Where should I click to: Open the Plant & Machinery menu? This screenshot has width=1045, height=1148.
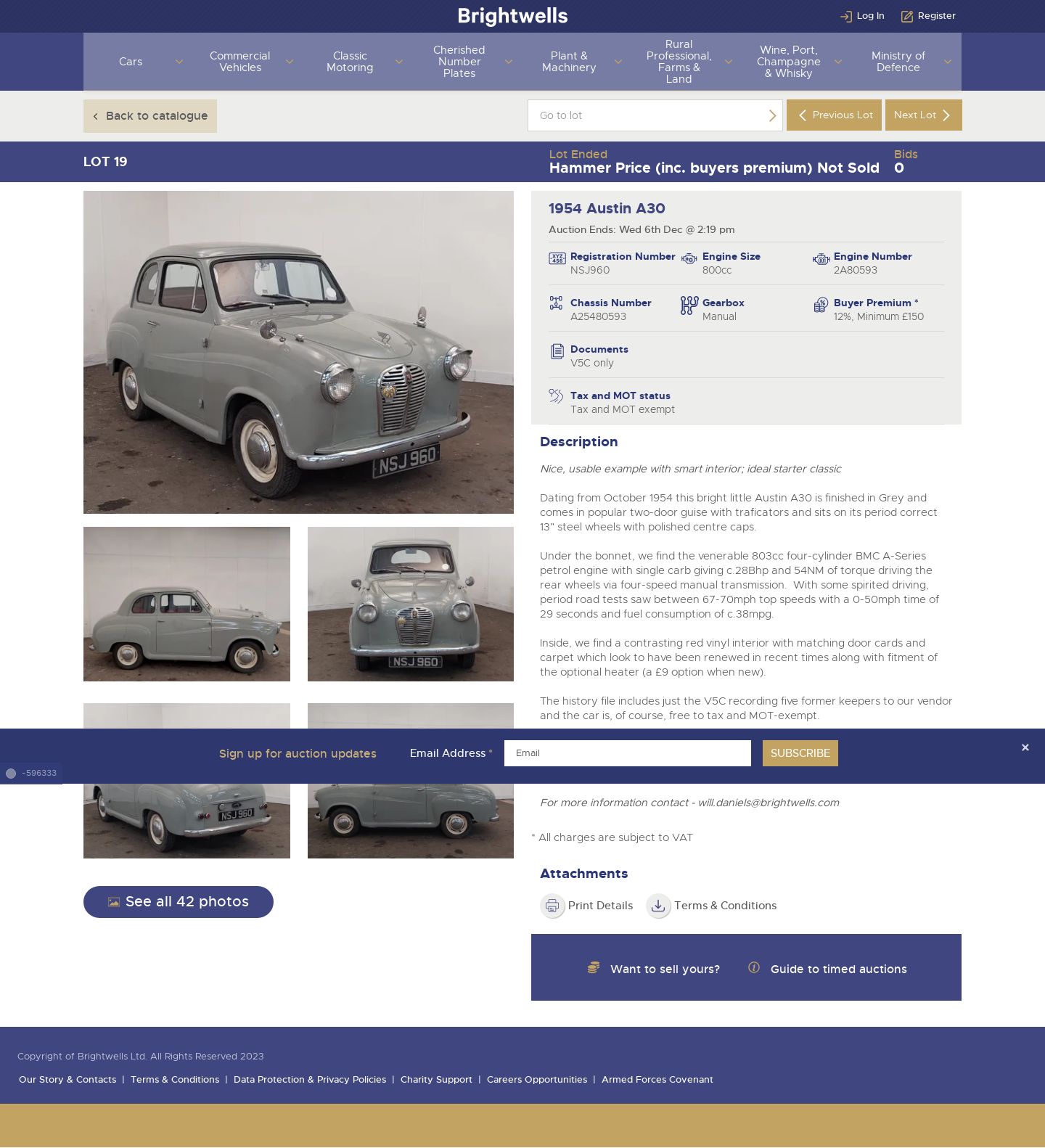coord(569,62)
